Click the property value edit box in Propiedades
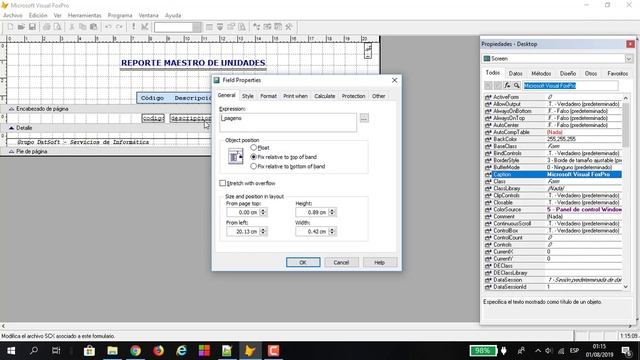The height and width of the screenshot is (360, 640). (x=570, y=86)
